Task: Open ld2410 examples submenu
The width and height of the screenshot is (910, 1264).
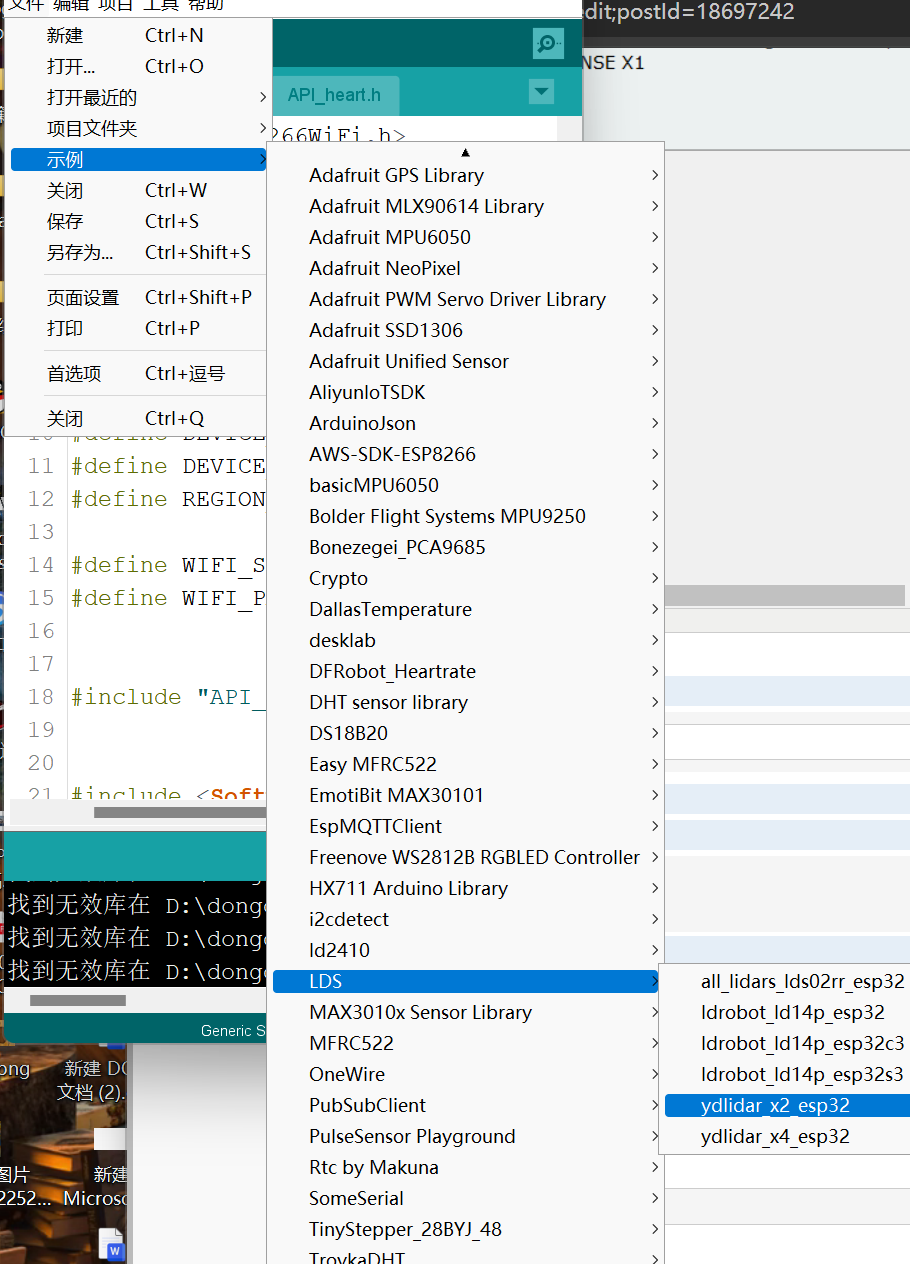Action: point(465,951)
